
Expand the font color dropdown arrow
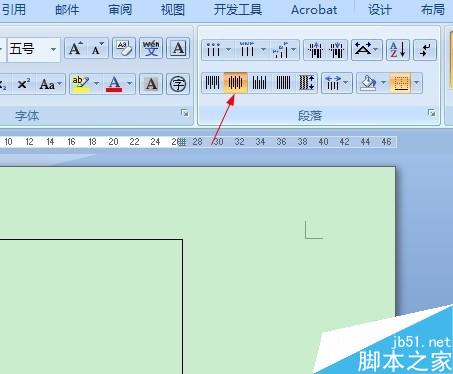tap(130, 84)
